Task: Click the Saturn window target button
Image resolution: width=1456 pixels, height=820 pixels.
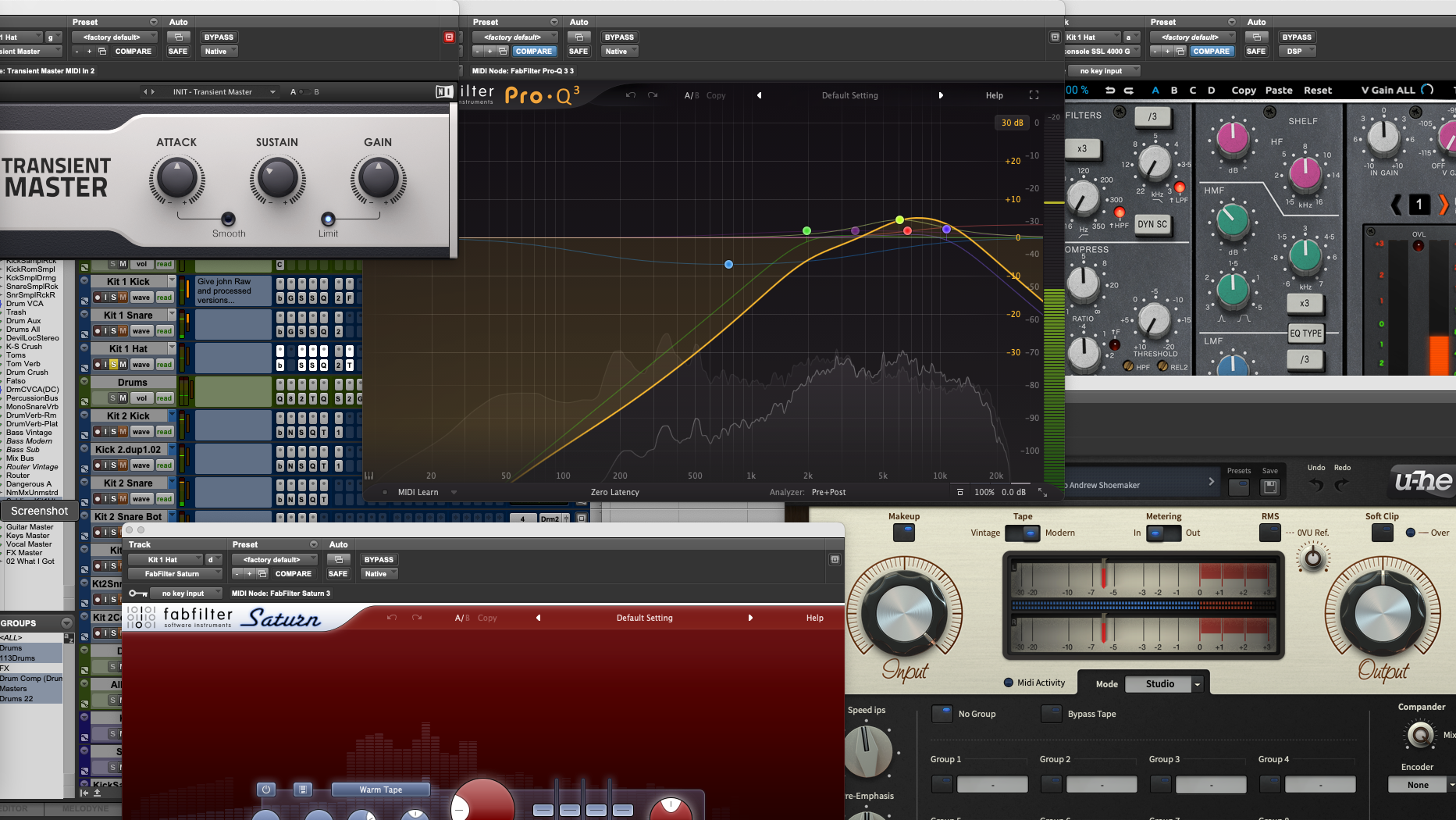Action: [835, 559]
